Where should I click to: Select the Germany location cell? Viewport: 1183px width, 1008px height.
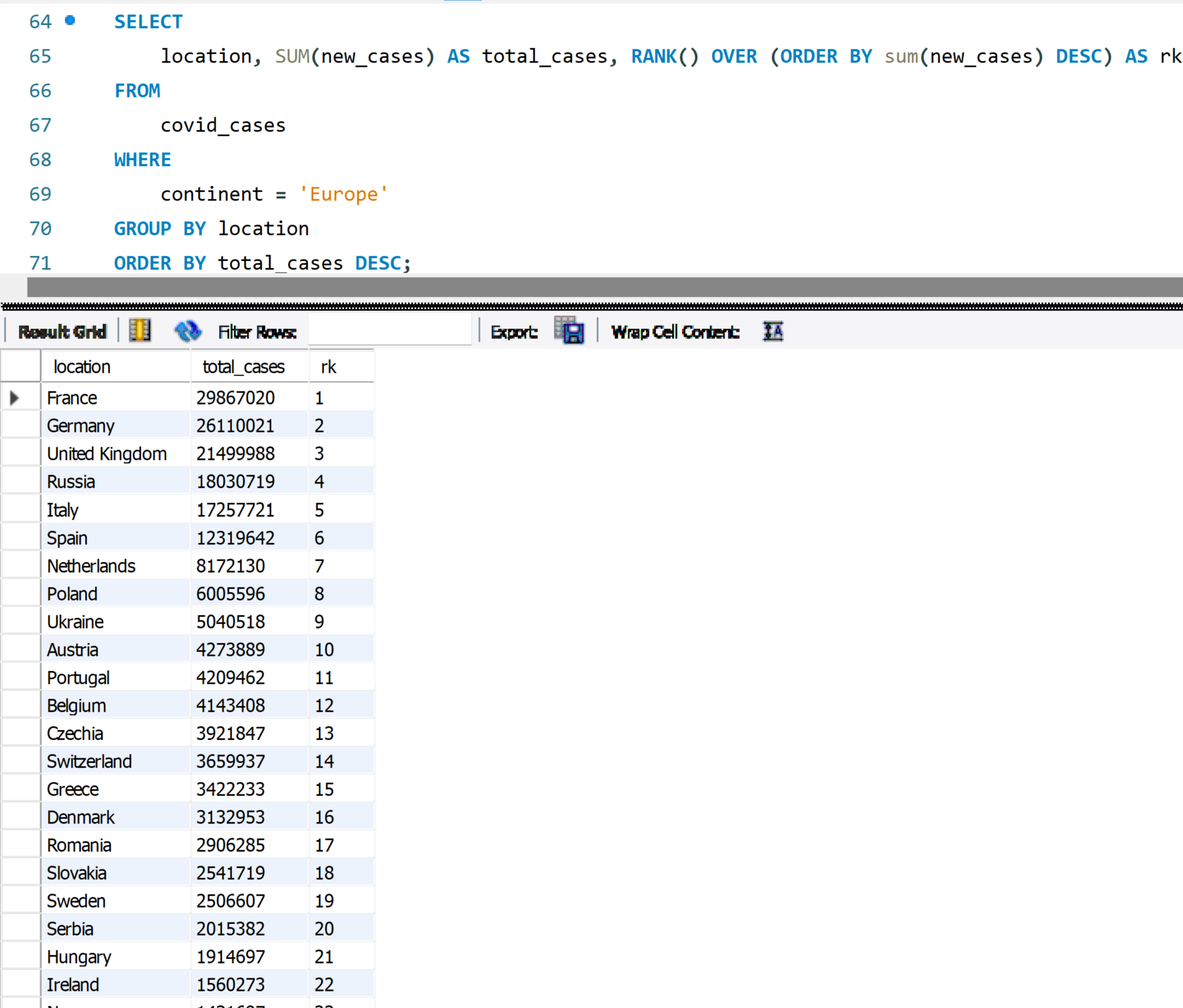coord(81,426)
